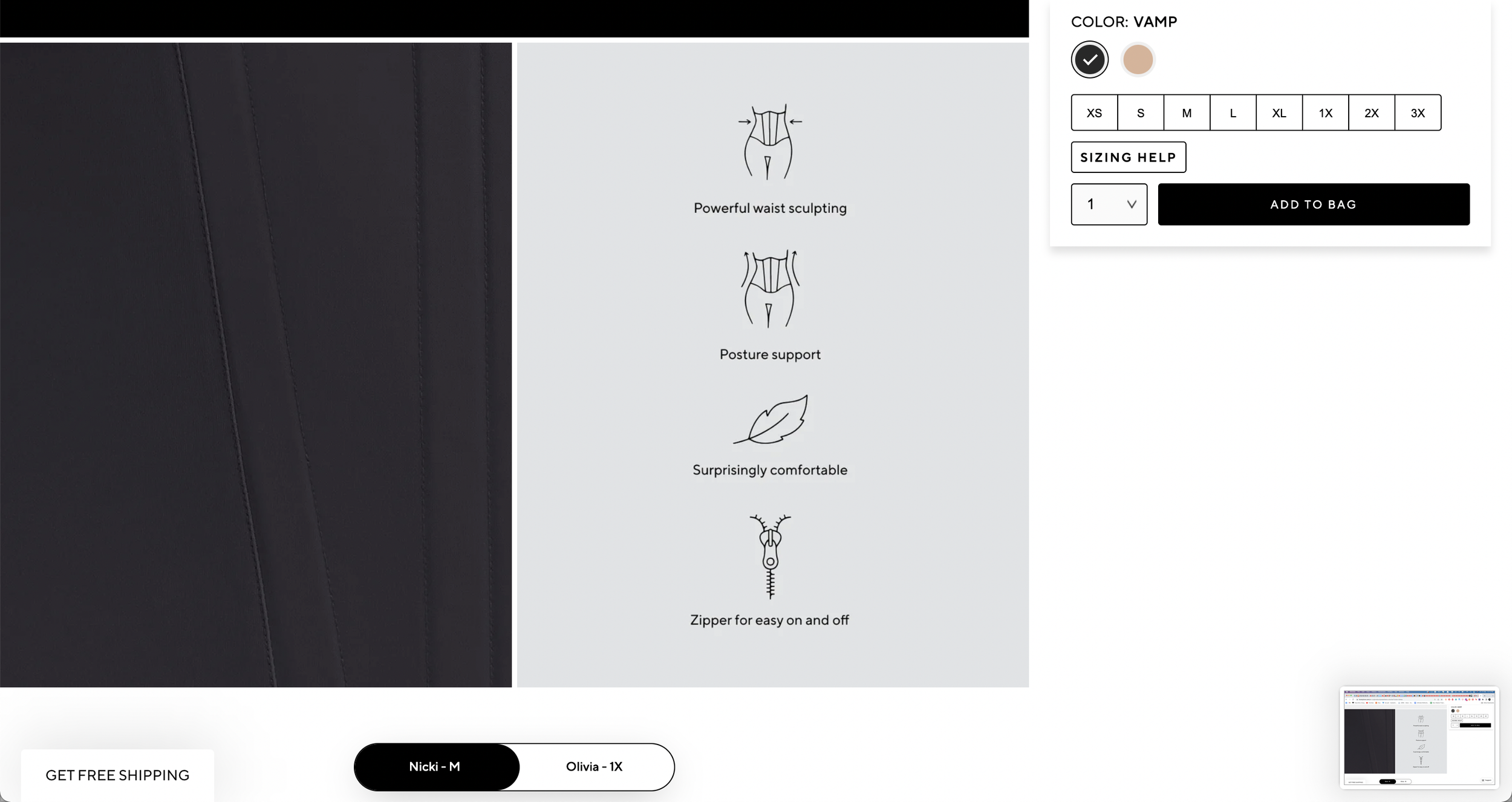Add the item to bag
The image size is (1512, 802).
pyautogui.click(x=1313, y=204)
